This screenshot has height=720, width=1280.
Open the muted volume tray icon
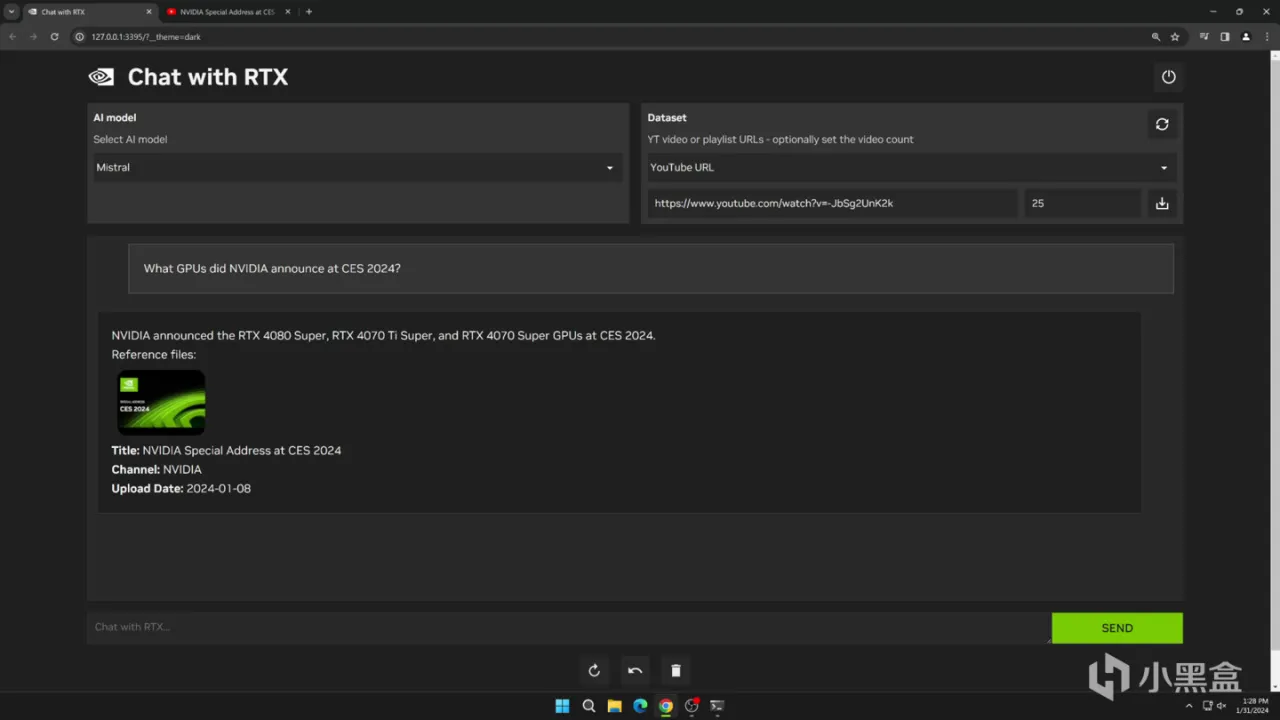click(1223, 706)
